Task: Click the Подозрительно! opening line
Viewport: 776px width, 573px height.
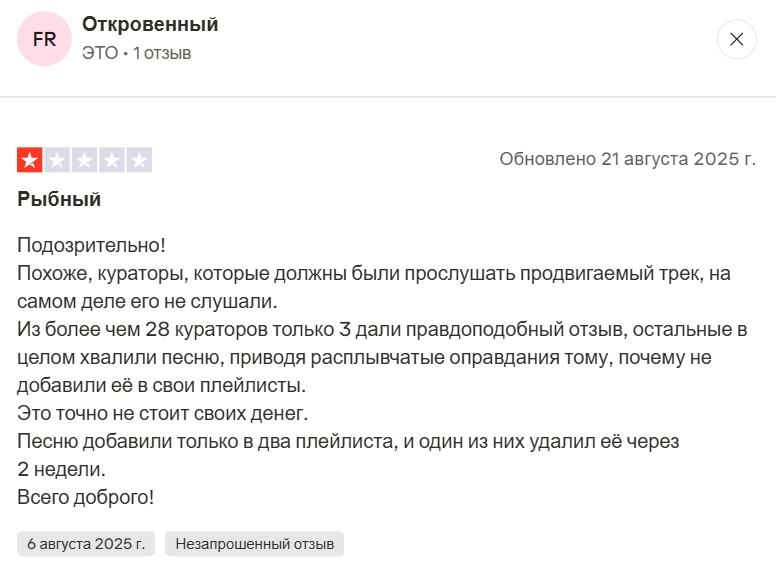Action: [x=91, y=245]
